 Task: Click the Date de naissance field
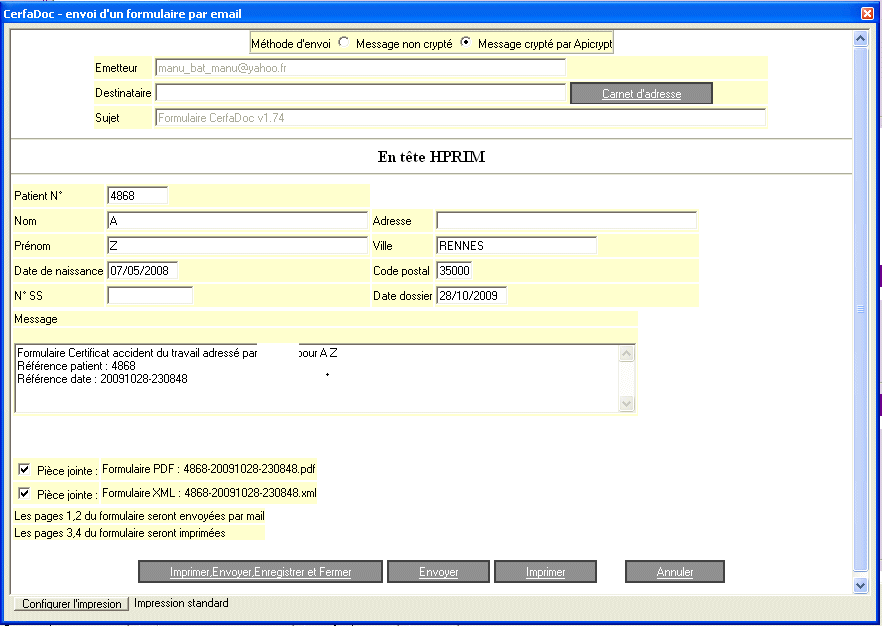(143, 270)
